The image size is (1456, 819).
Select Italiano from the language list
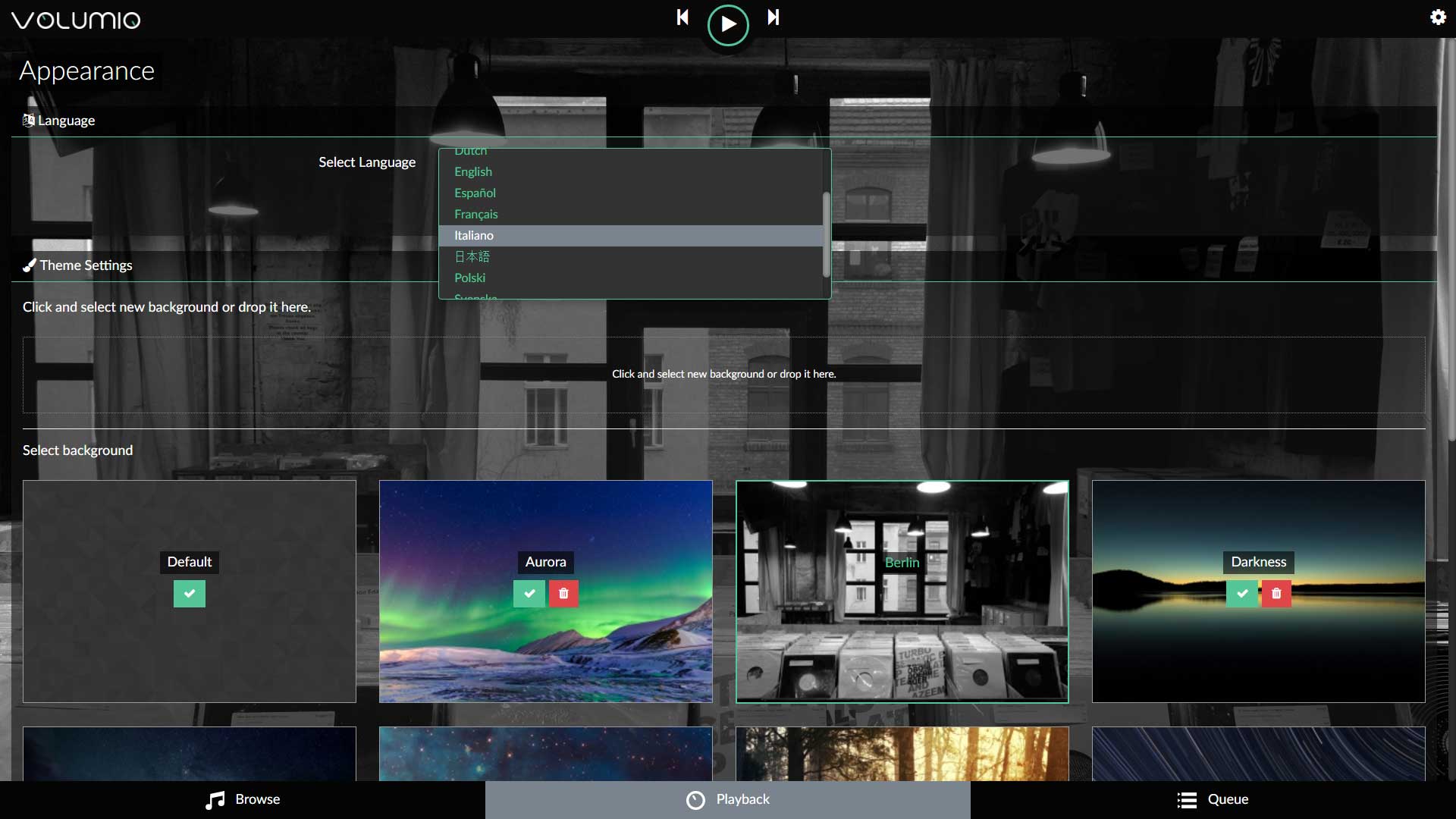click(x=474, y=236)
